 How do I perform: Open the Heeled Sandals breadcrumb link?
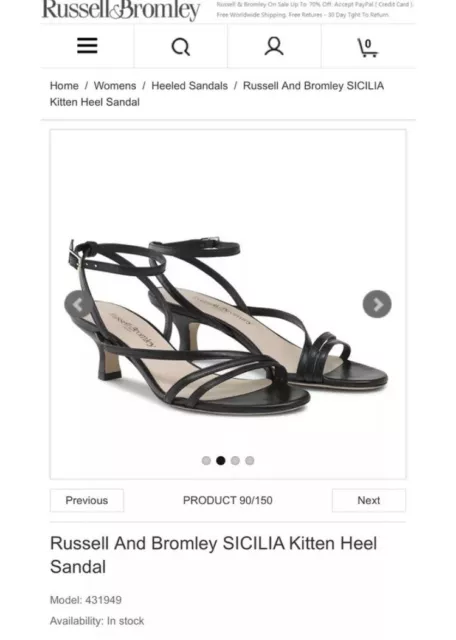189,86
